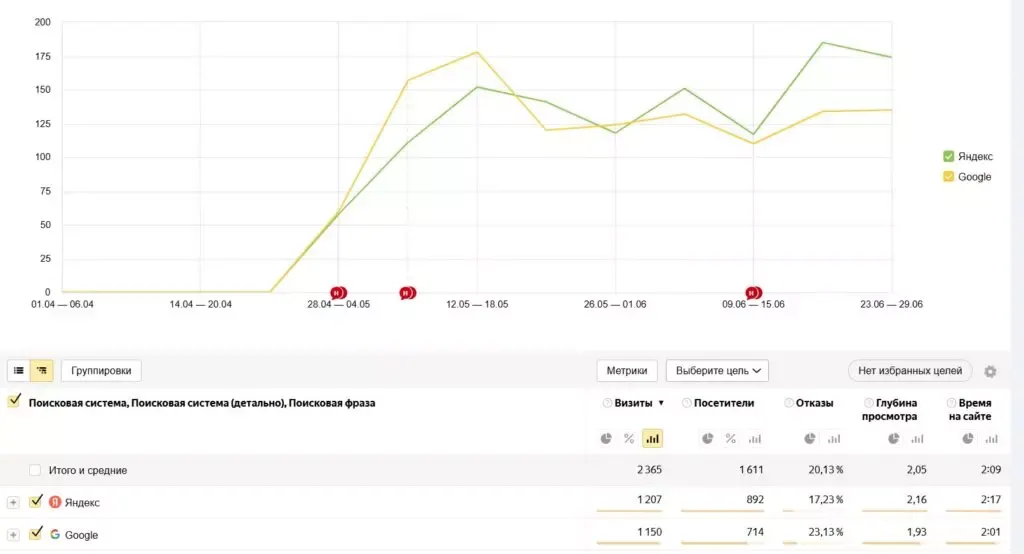Select bar chart mode under Посетители

click(x=754, y=438)
